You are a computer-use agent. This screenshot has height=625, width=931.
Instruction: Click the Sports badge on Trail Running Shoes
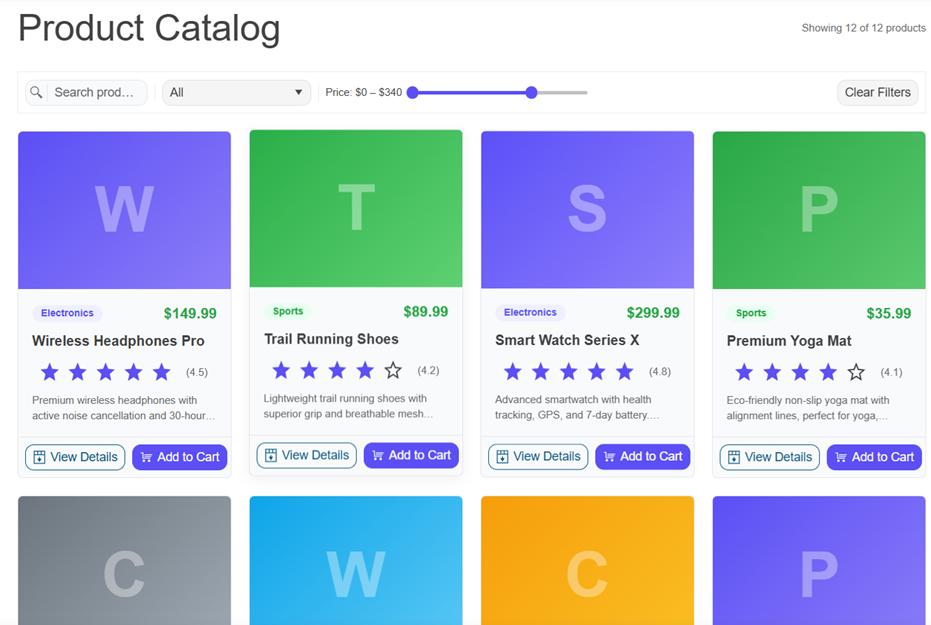point(288,311)
